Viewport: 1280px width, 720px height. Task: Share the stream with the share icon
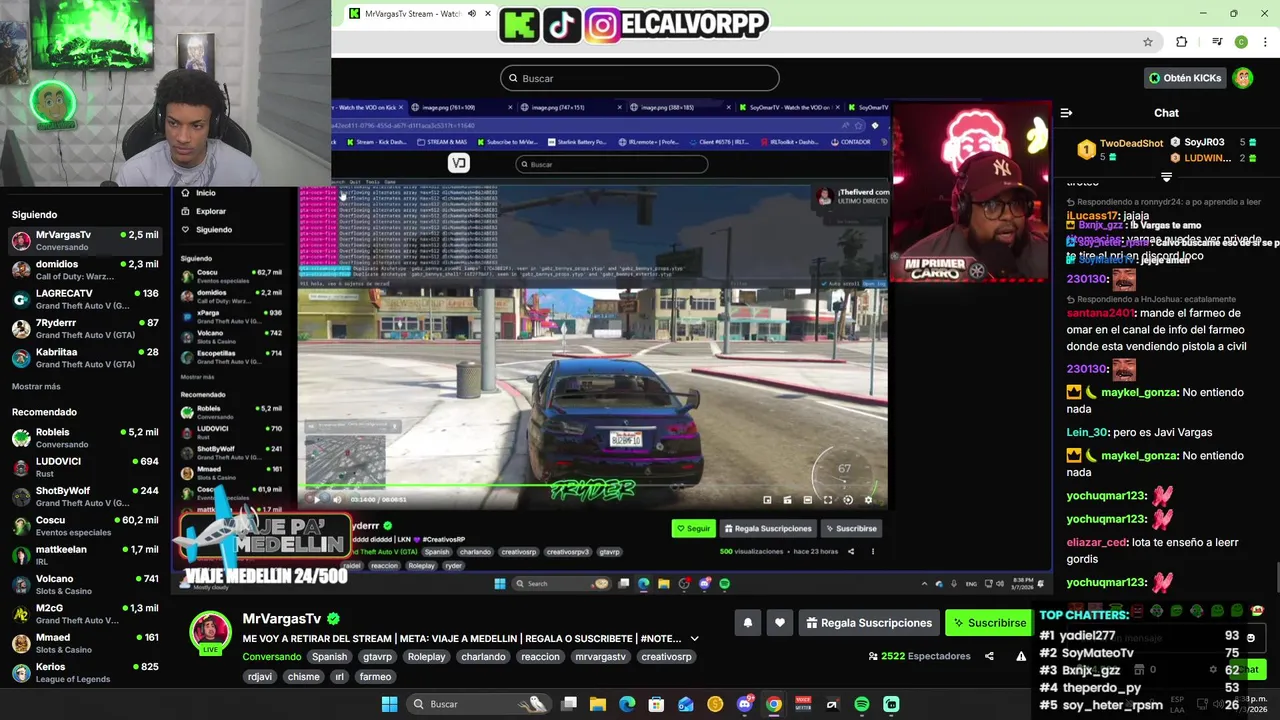point(989,656)
